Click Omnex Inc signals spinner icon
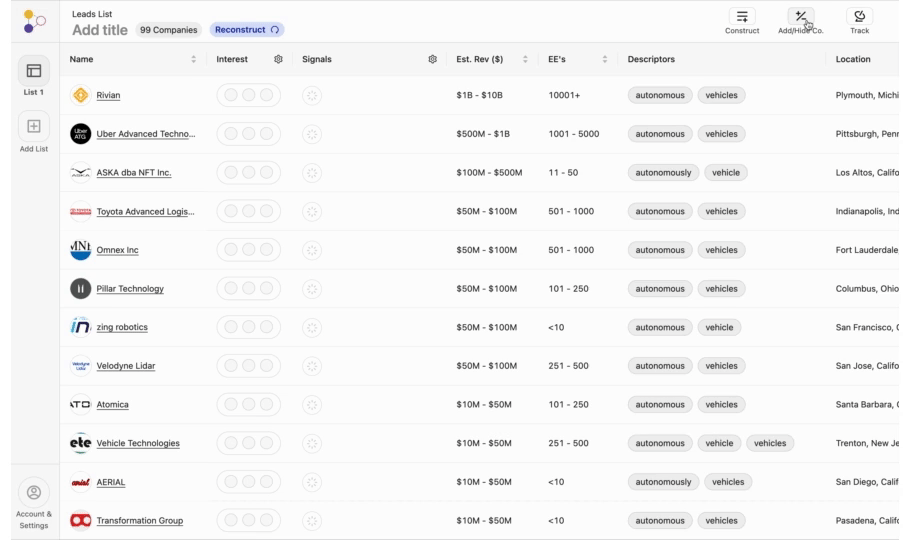Viewport: 910px width, 540px height. pos(312,250)
